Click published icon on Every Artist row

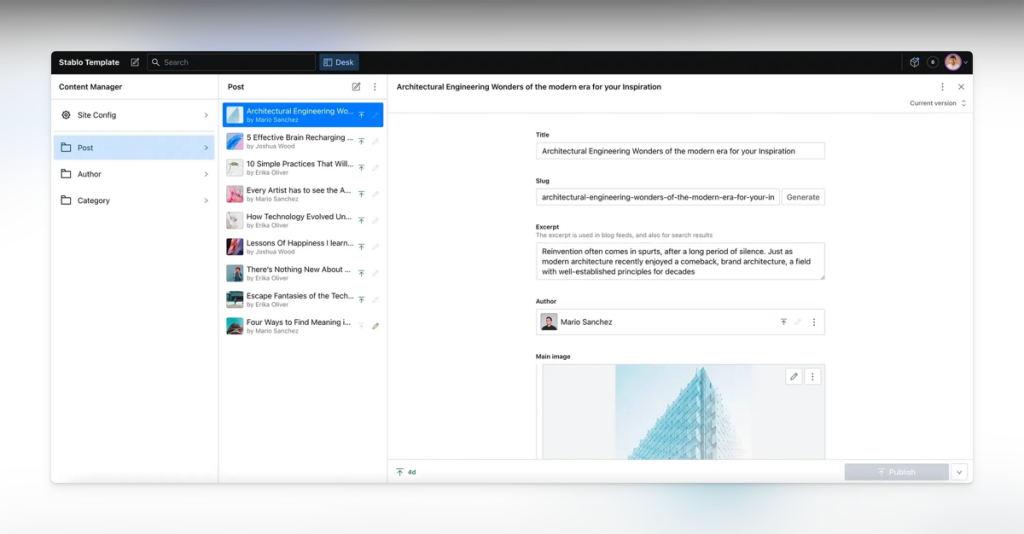pos(361,194)
